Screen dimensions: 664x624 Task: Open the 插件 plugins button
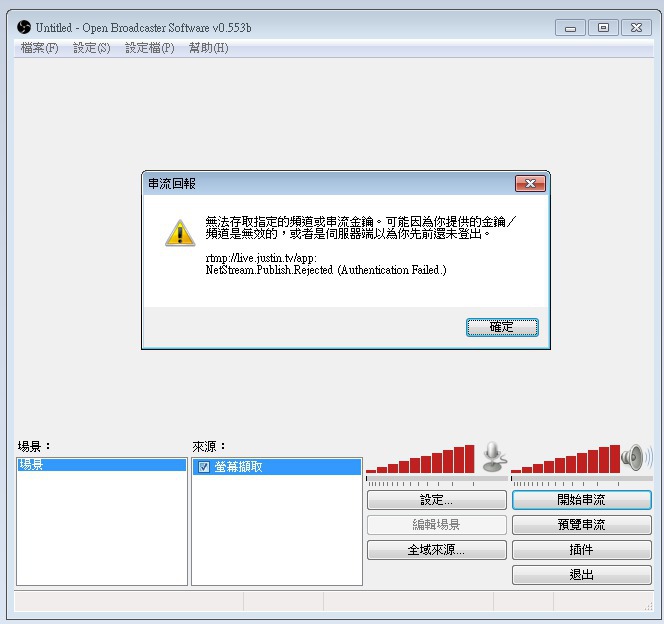coord(581,550)
